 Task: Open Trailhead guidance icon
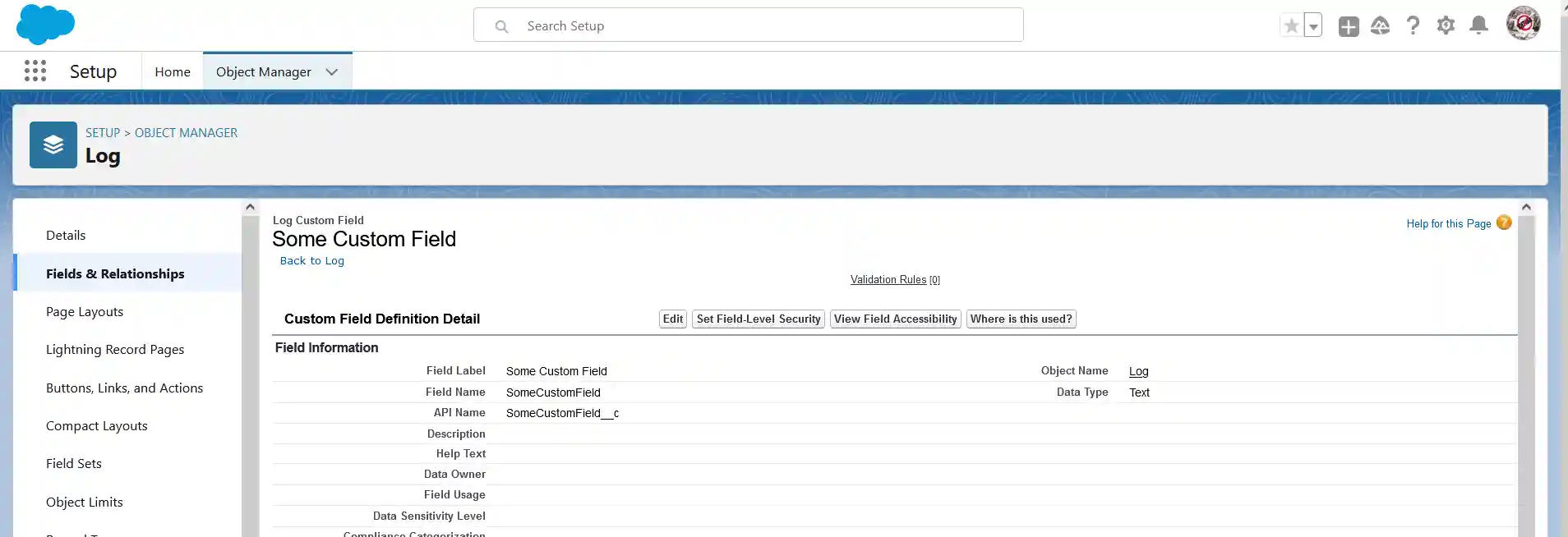click(1381, 26)
